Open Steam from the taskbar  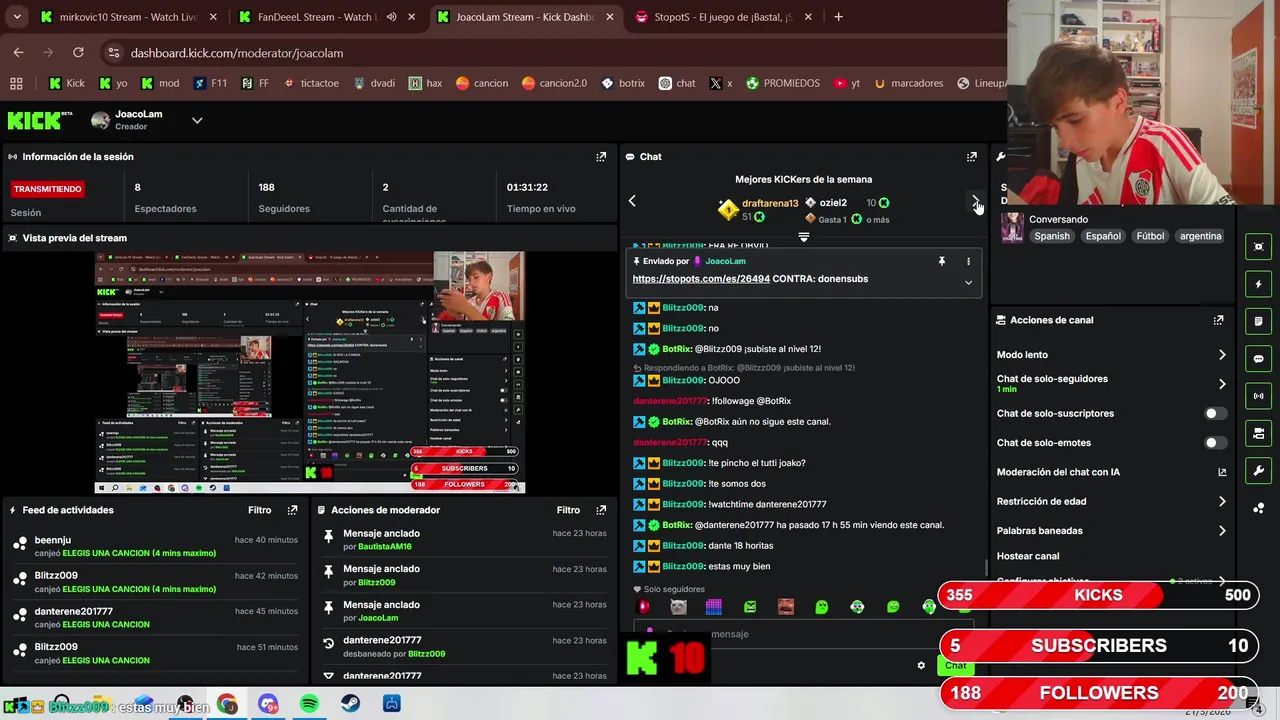tap(350, 705)
